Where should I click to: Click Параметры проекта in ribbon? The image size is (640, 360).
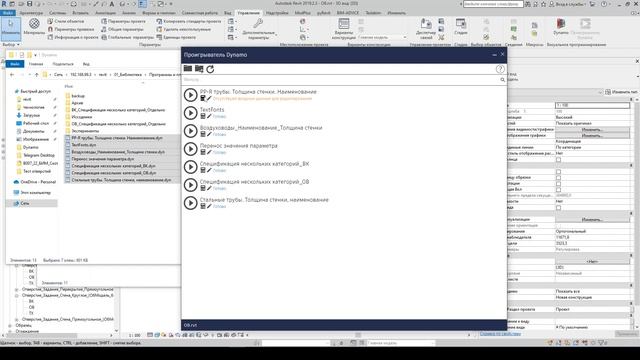point(123,21)
